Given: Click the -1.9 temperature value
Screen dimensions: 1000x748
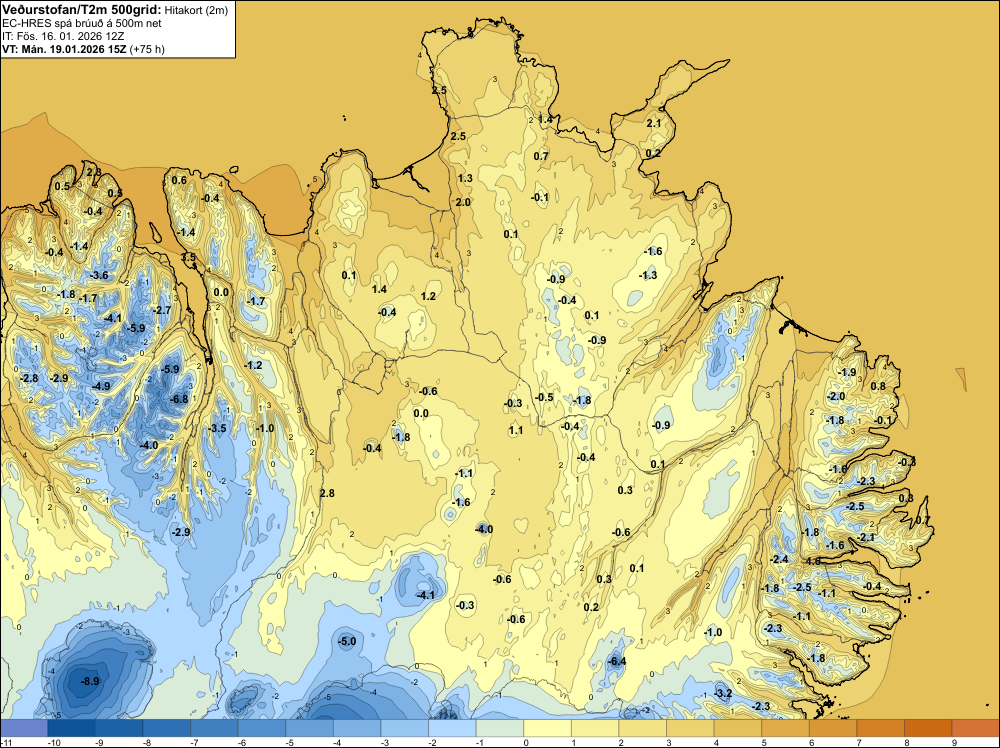Looking at the screenshot, I should (848, 372).
